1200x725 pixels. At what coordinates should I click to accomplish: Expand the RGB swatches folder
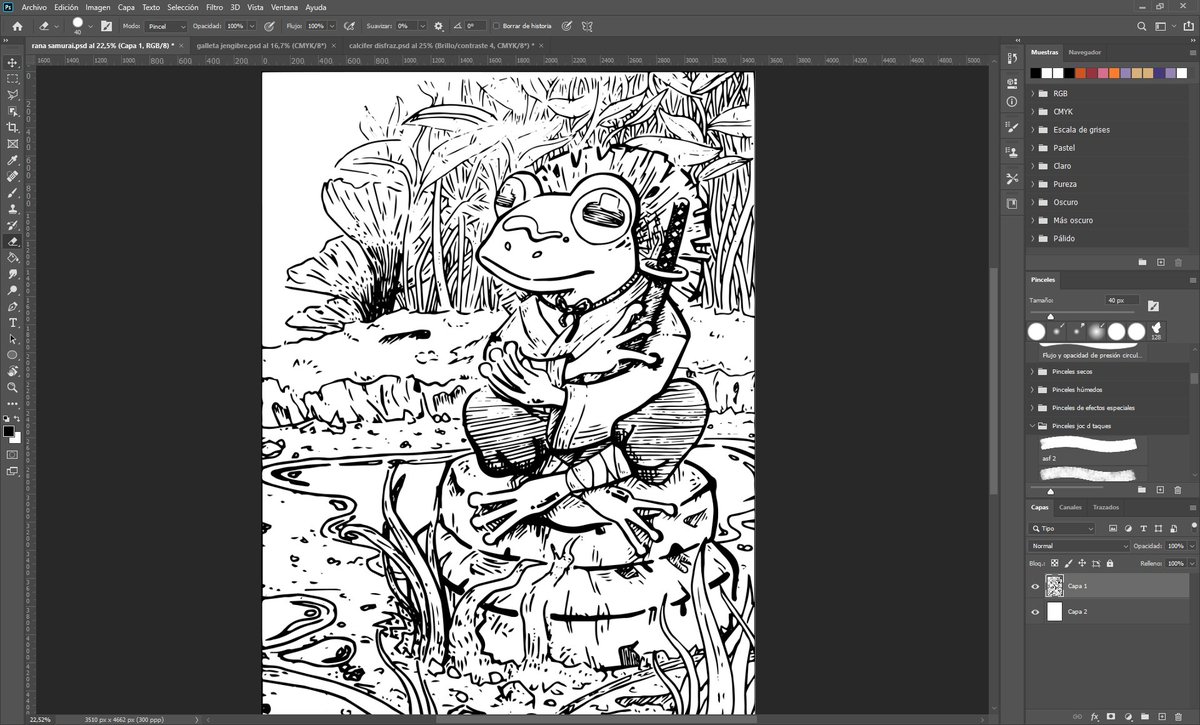[1033, 93]
